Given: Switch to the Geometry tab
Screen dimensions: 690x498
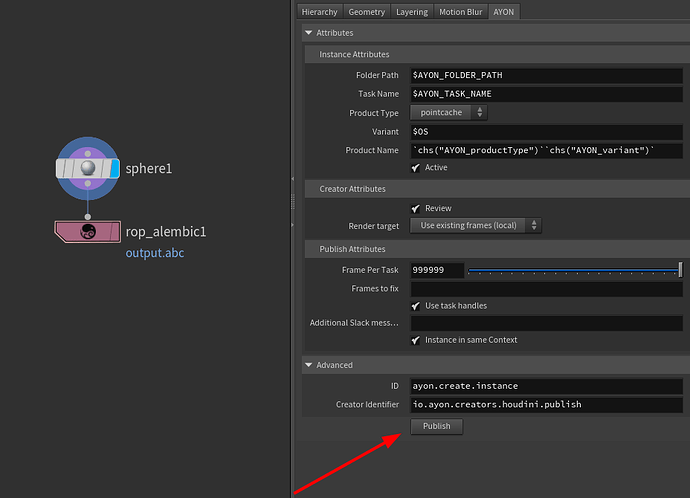Looking at the screenshot, I should point(366,12).
